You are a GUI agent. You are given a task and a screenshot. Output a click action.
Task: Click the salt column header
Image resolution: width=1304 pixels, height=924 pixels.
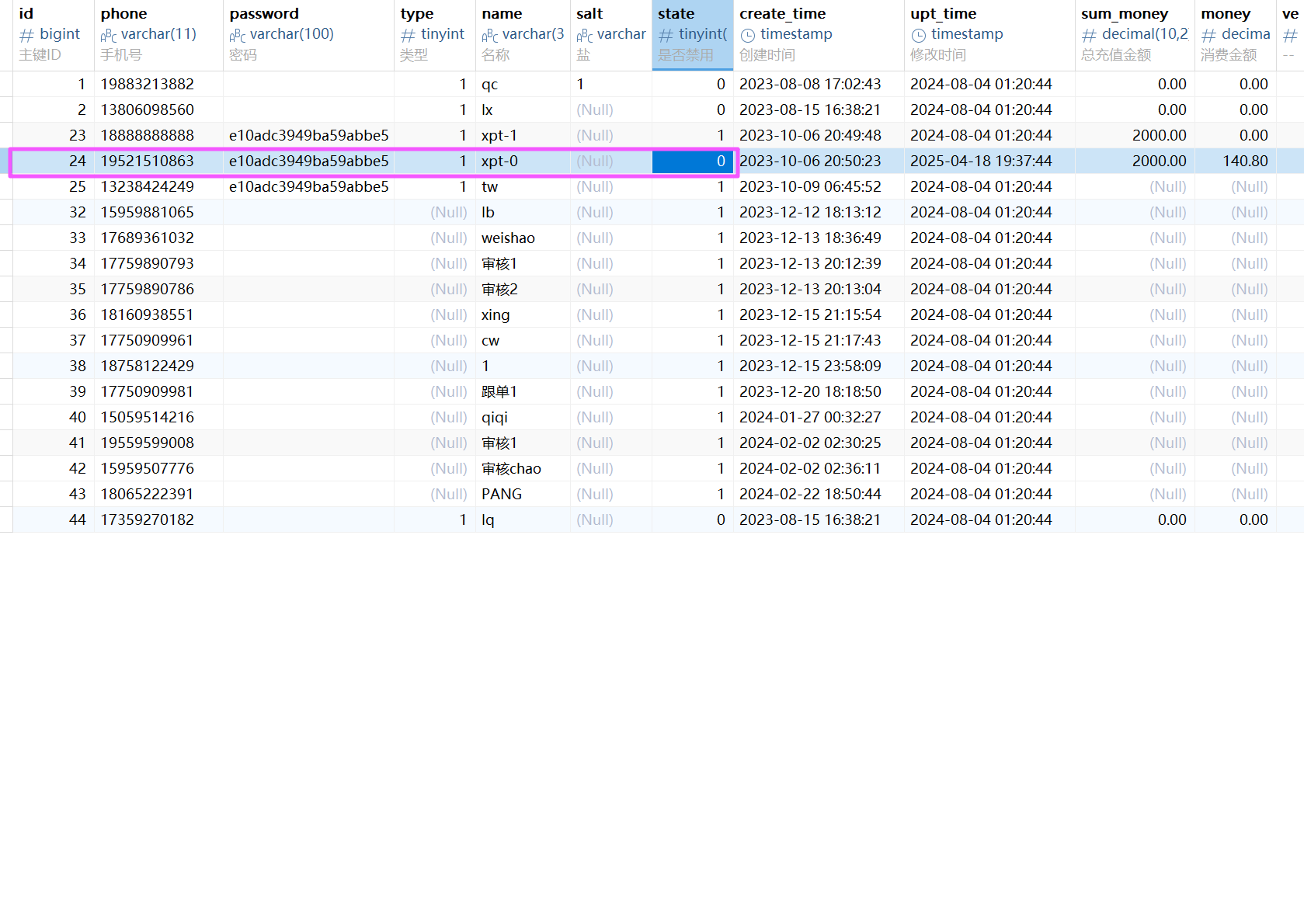tap(611, 35)
